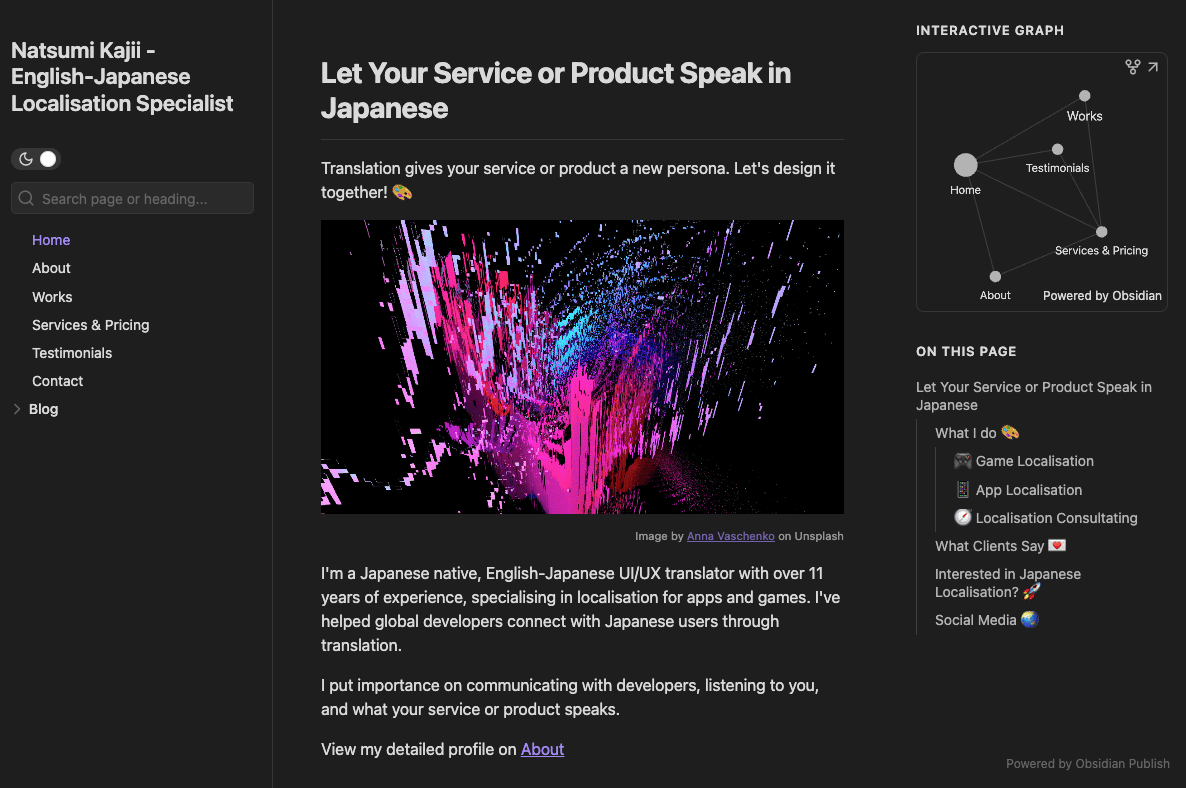Click the About node in the graph
This screenshot has width=1186, height=788.
[995, 277]
